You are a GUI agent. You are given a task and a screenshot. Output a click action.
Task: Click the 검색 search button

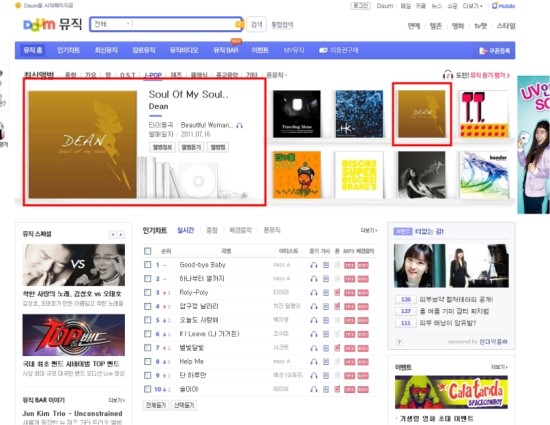click(256, 24)
